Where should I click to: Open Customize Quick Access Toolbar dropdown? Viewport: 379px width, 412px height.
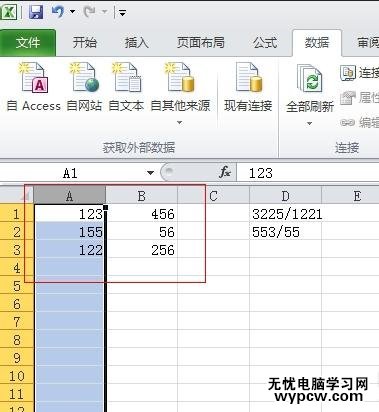(x=122, y=13)
